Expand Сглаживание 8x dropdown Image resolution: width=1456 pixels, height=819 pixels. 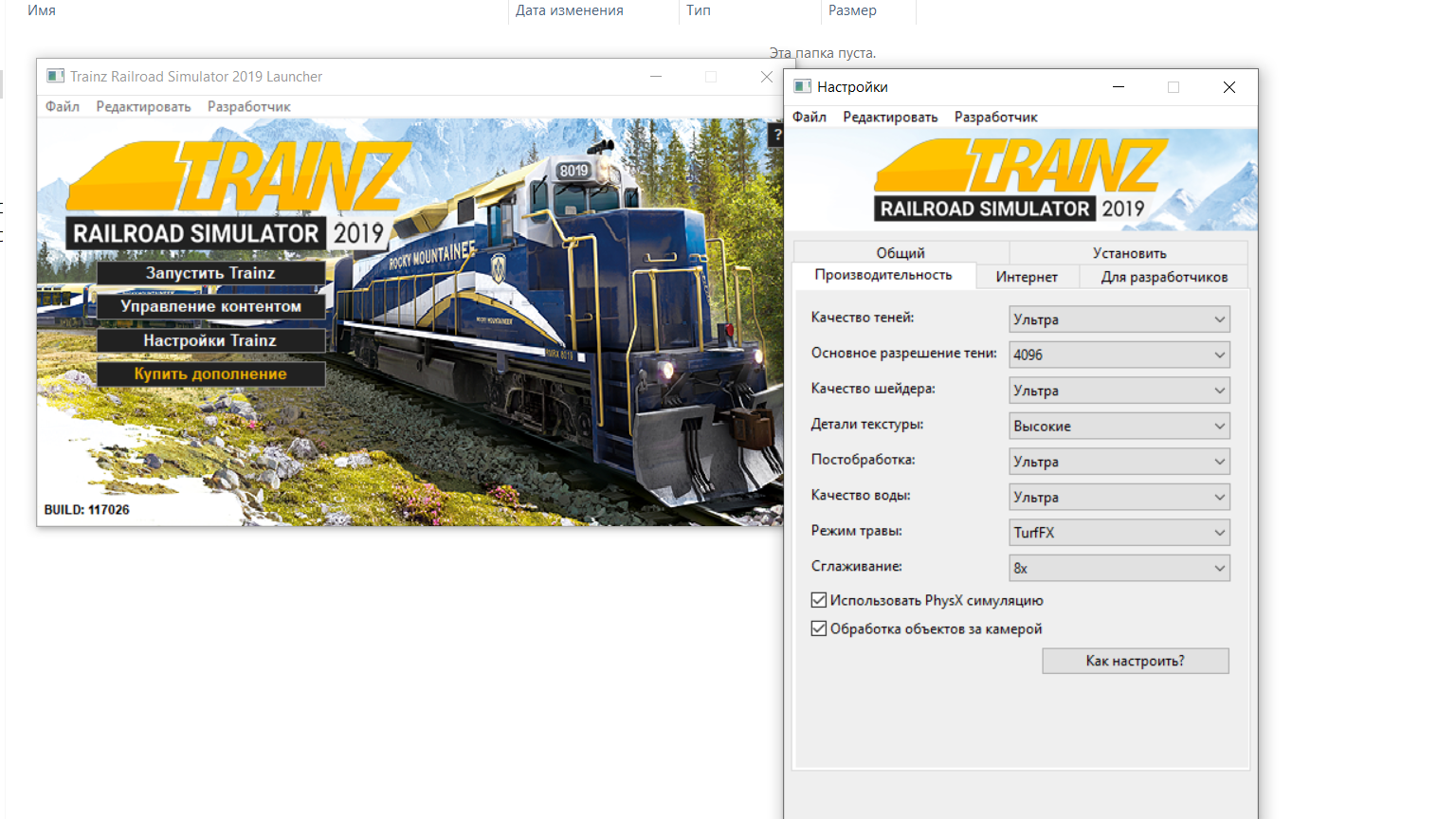[1119, 568]
